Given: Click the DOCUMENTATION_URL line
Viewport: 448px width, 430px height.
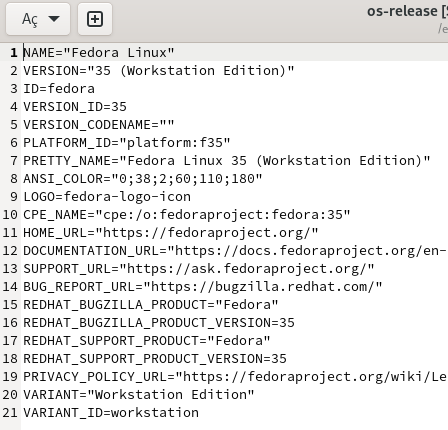Looking at the screenshot, I should pos(235,251).
